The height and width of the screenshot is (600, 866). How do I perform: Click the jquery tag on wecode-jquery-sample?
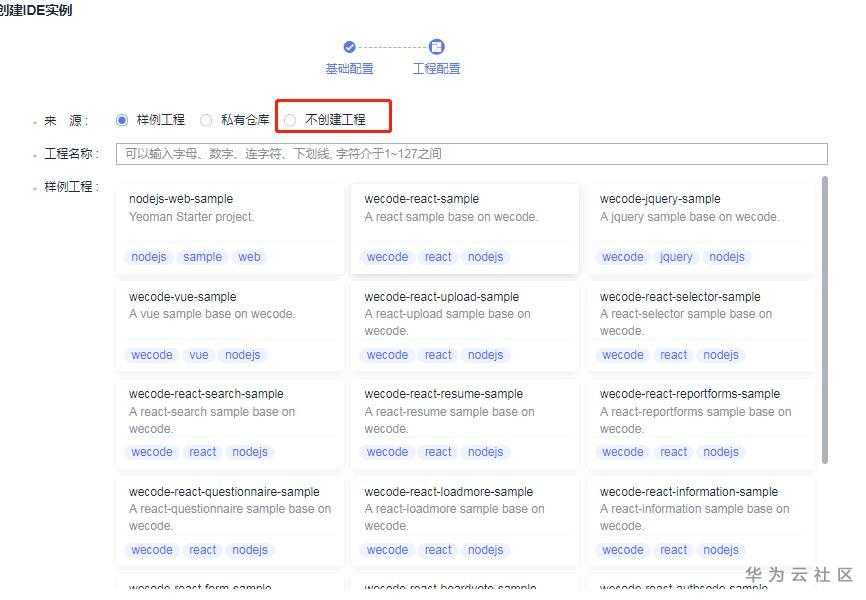click(676, 257)
